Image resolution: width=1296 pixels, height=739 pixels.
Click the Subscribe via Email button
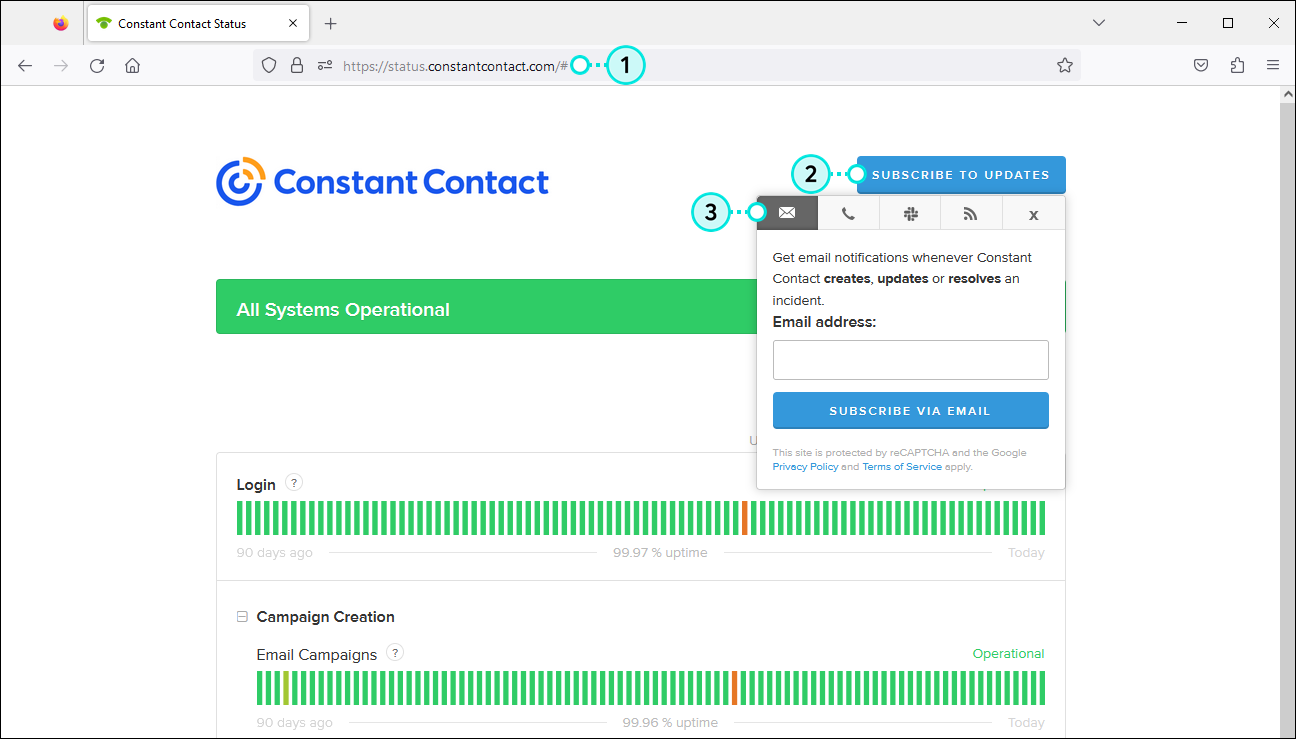pos(911,410)
